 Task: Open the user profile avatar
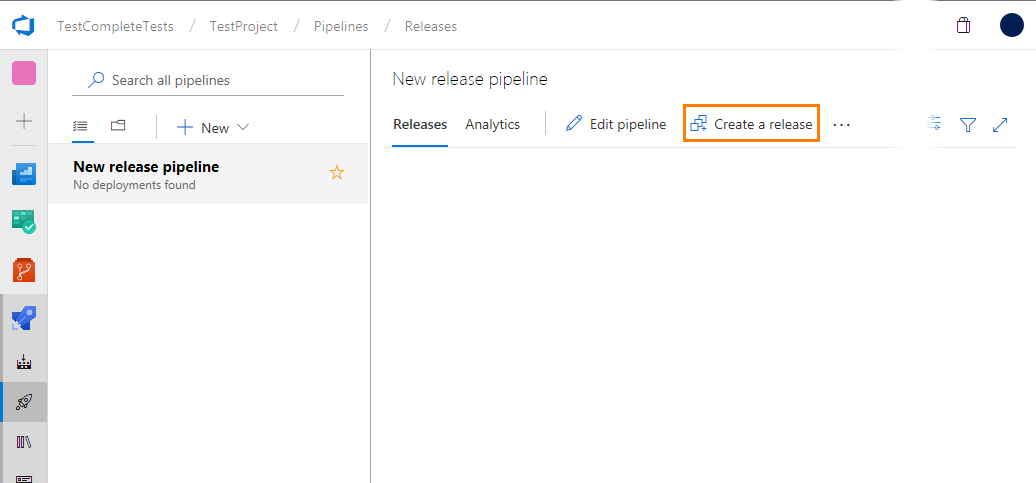click(1012, 26)
